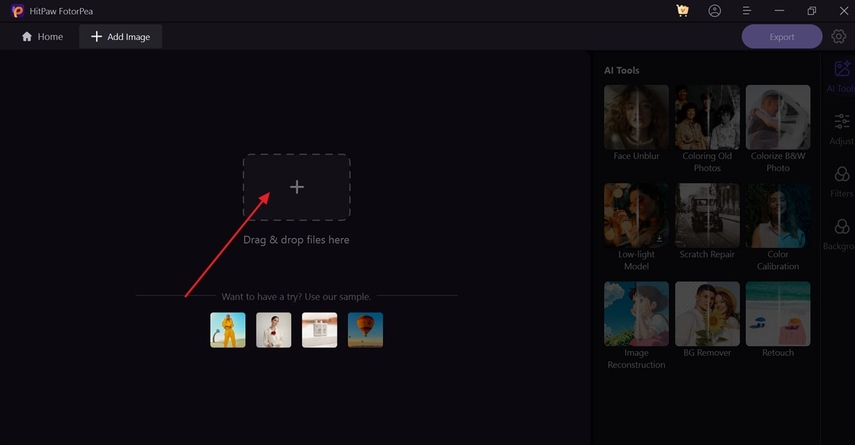
Task: Open settings via the gear icon
Action: tap(839, 37)
